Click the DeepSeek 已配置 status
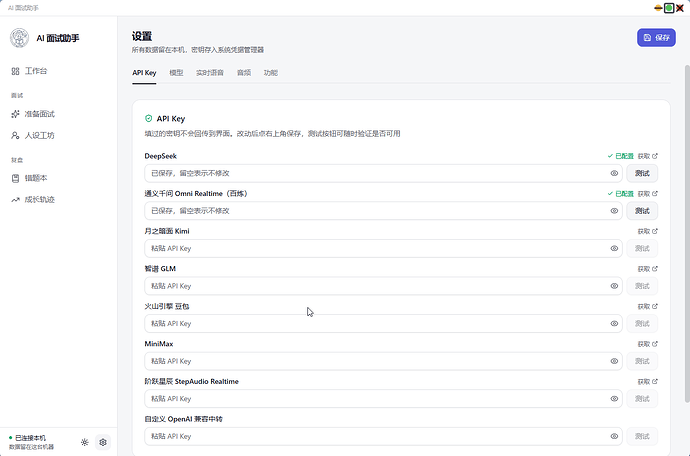Viewport: 690px width, 456px height. click(x=620, y=156)
